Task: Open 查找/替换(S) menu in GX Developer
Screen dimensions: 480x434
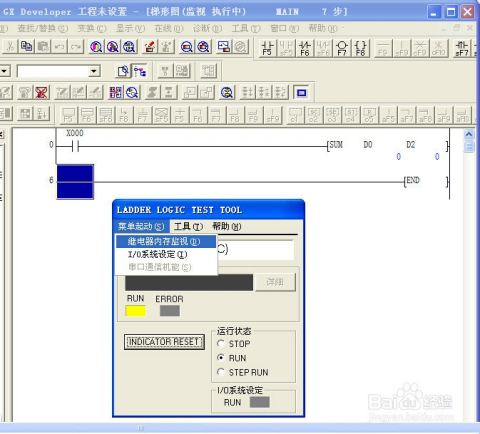Action: coord(42,28)
